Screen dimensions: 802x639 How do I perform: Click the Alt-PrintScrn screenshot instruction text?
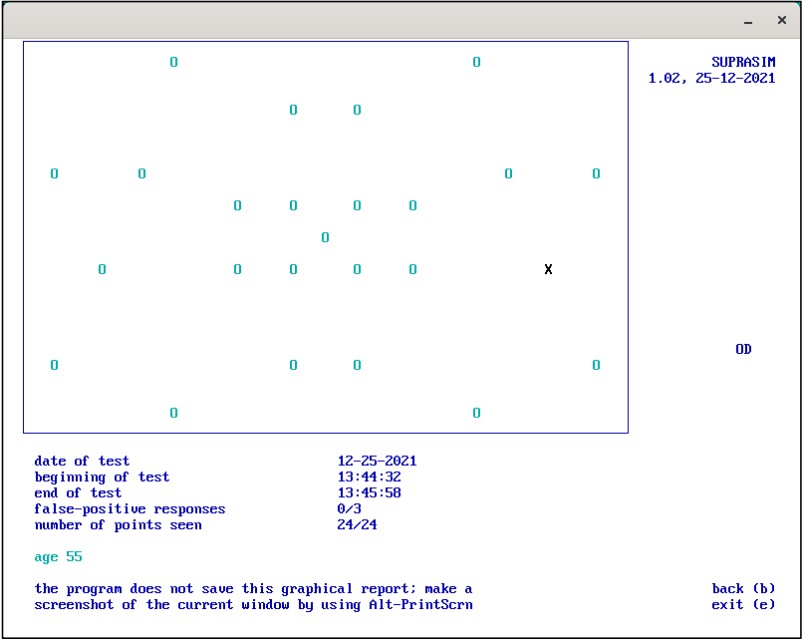pyautogui.click(x=253, y=605)
